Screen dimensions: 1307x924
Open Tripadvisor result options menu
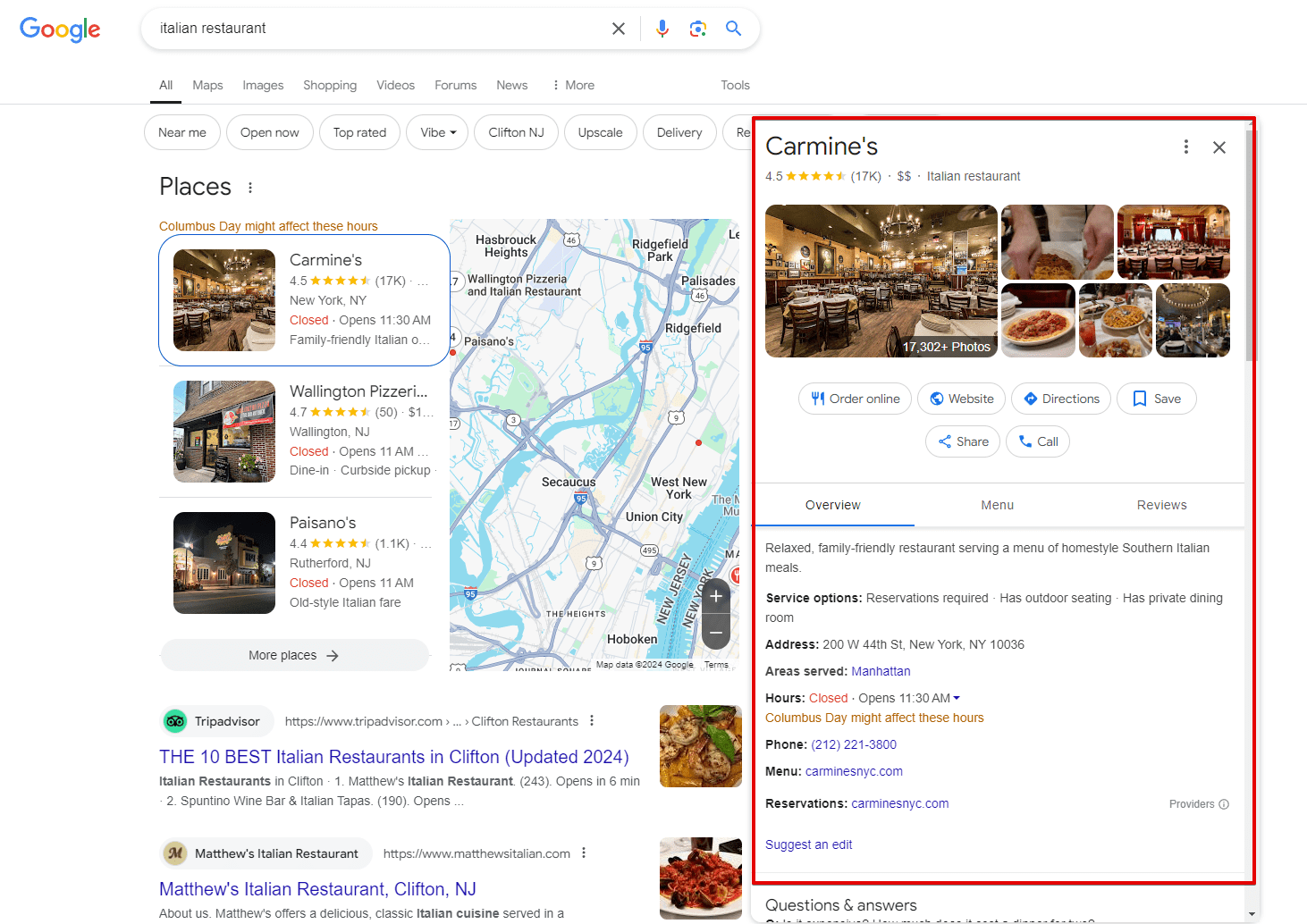(592, 721)
